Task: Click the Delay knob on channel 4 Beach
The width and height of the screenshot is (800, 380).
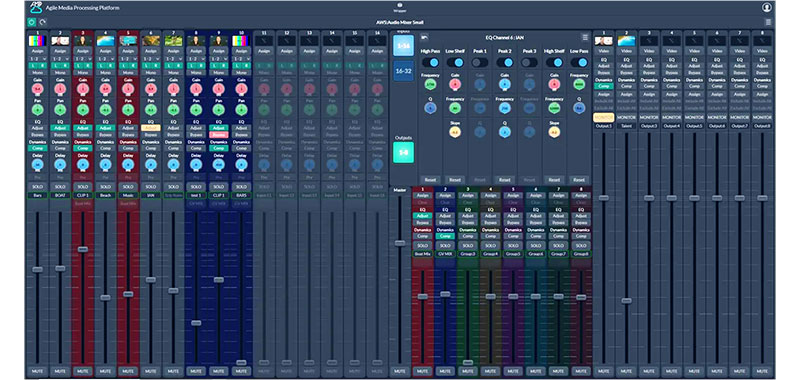Action: click(106, 165)
